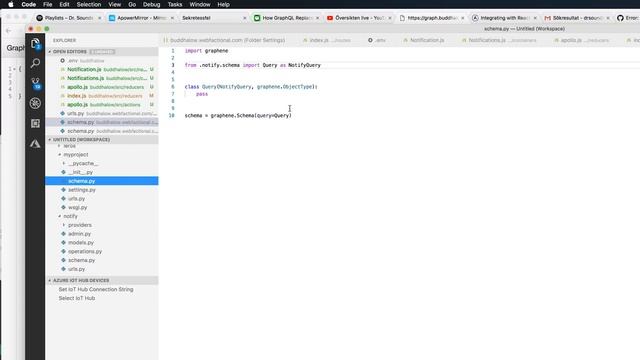The width and height of the screenshot is (640, 360).
Task: Open the Selection menu
Action: point(89,4)
